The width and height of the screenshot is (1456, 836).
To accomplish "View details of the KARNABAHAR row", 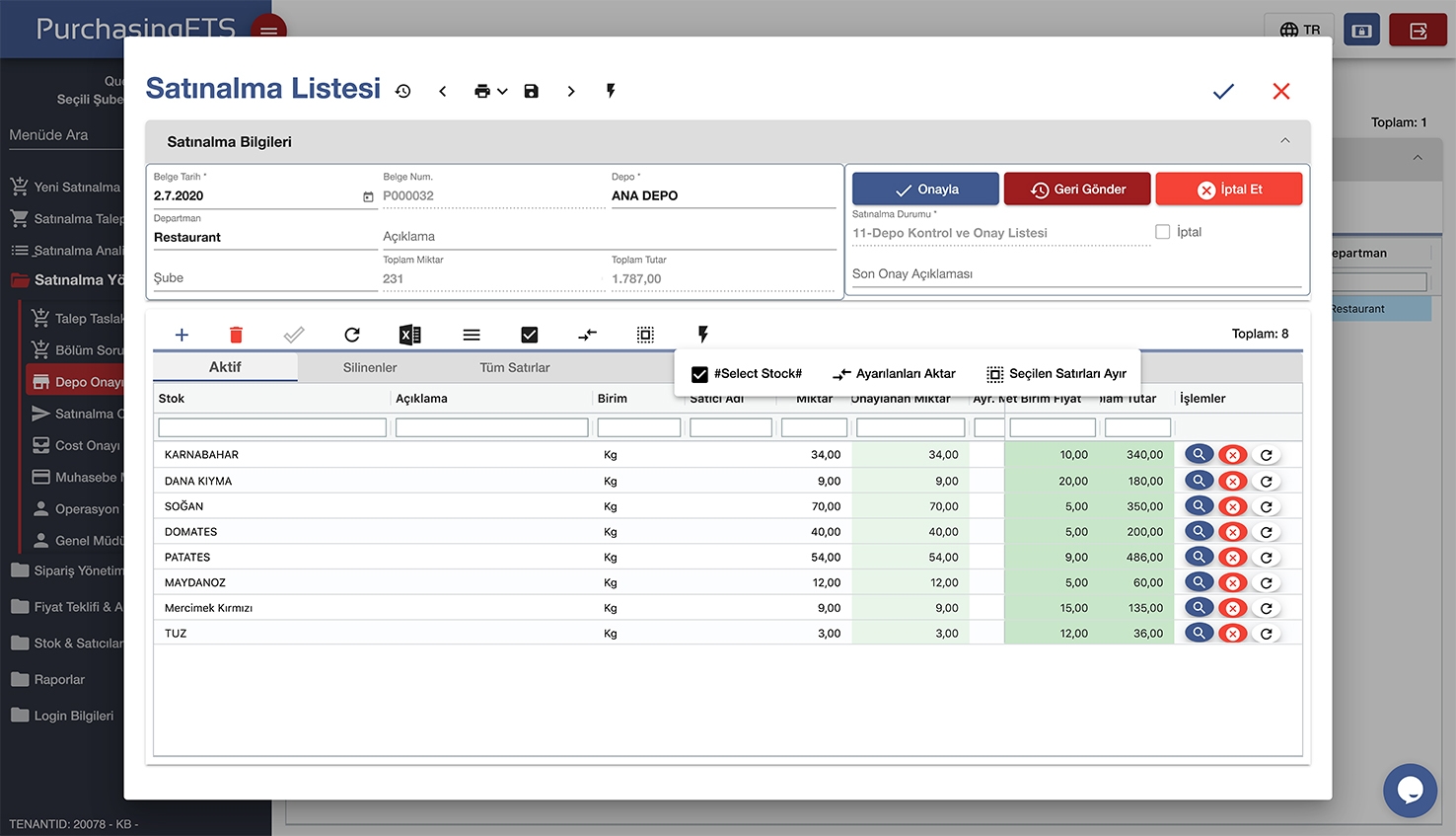I will coord(1199,454).
